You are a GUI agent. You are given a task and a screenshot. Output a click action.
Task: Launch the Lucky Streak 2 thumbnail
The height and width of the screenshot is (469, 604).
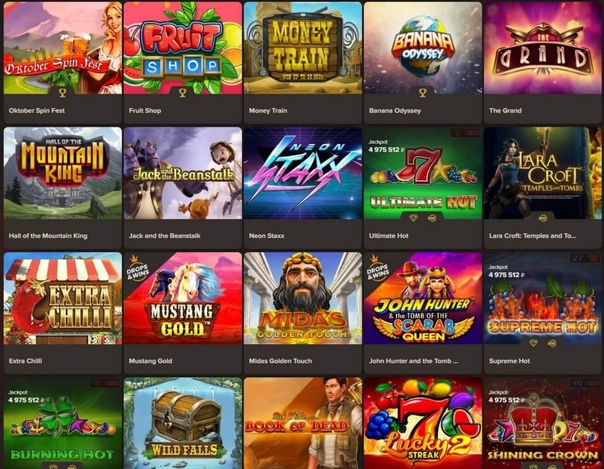[x=423, y=423]
